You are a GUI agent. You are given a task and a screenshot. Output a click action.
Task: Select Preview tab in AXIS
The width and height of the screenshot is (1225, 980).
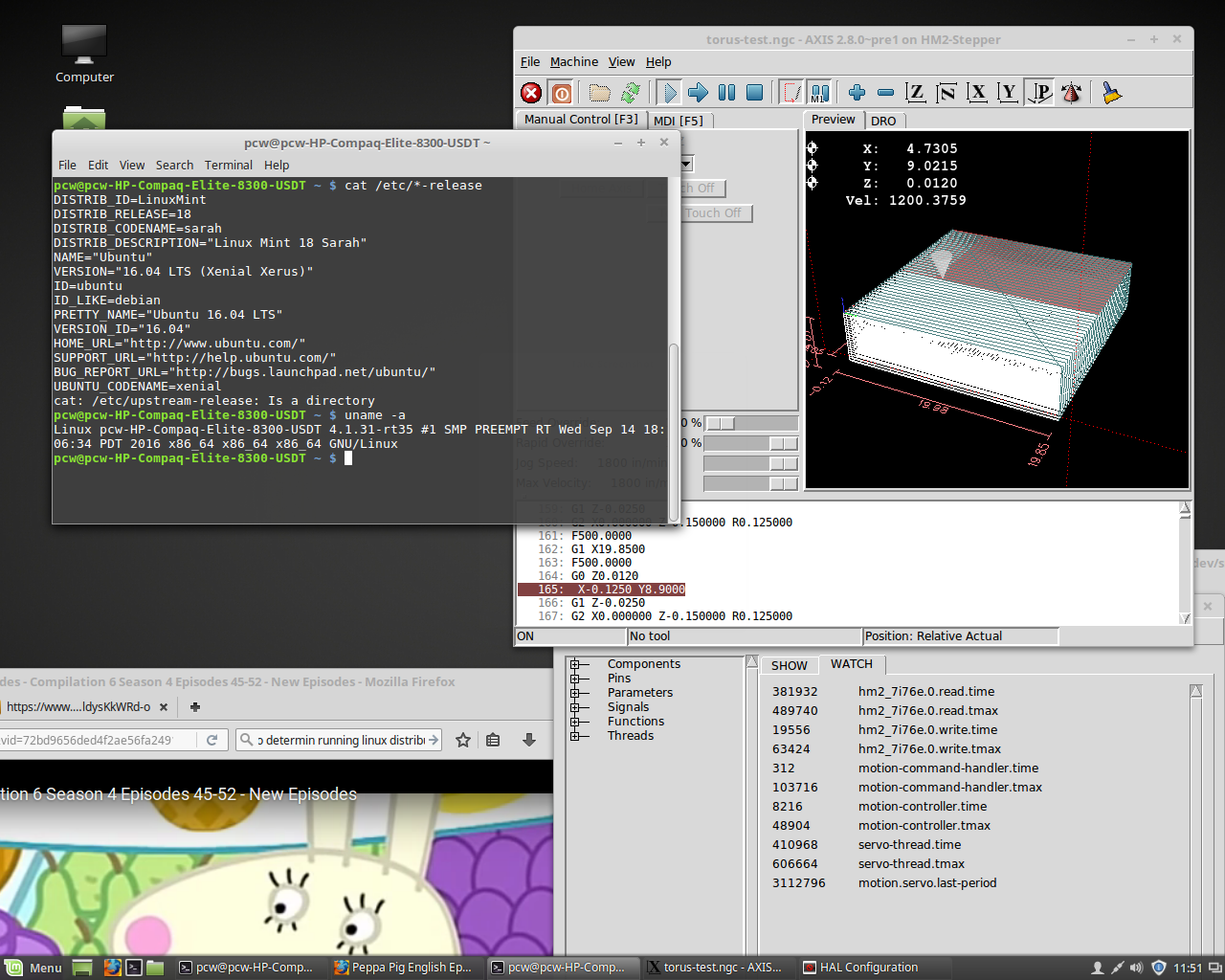834,120
